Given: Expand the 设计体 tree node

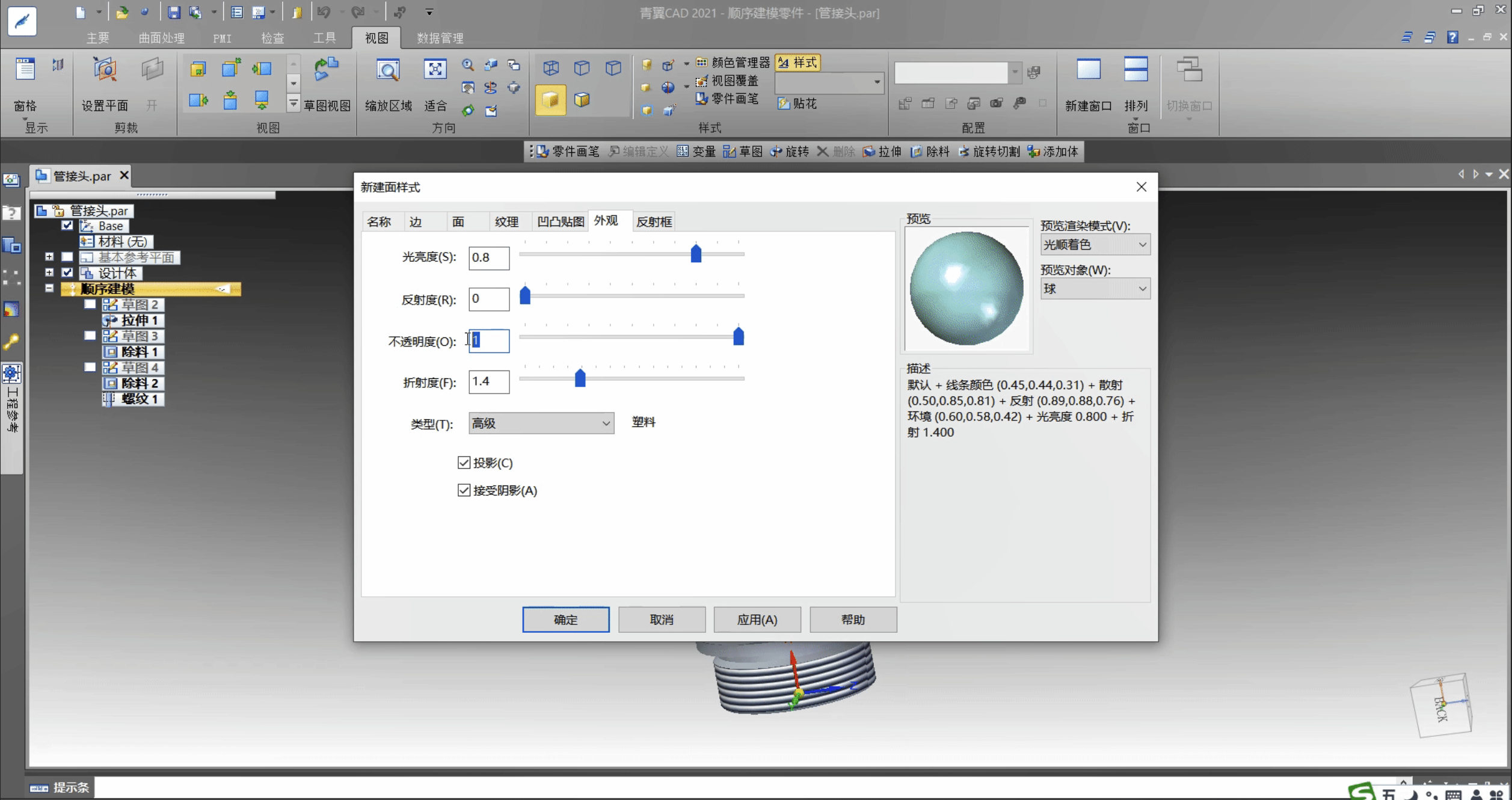Looking at the screenshot, I should (49, 272).
